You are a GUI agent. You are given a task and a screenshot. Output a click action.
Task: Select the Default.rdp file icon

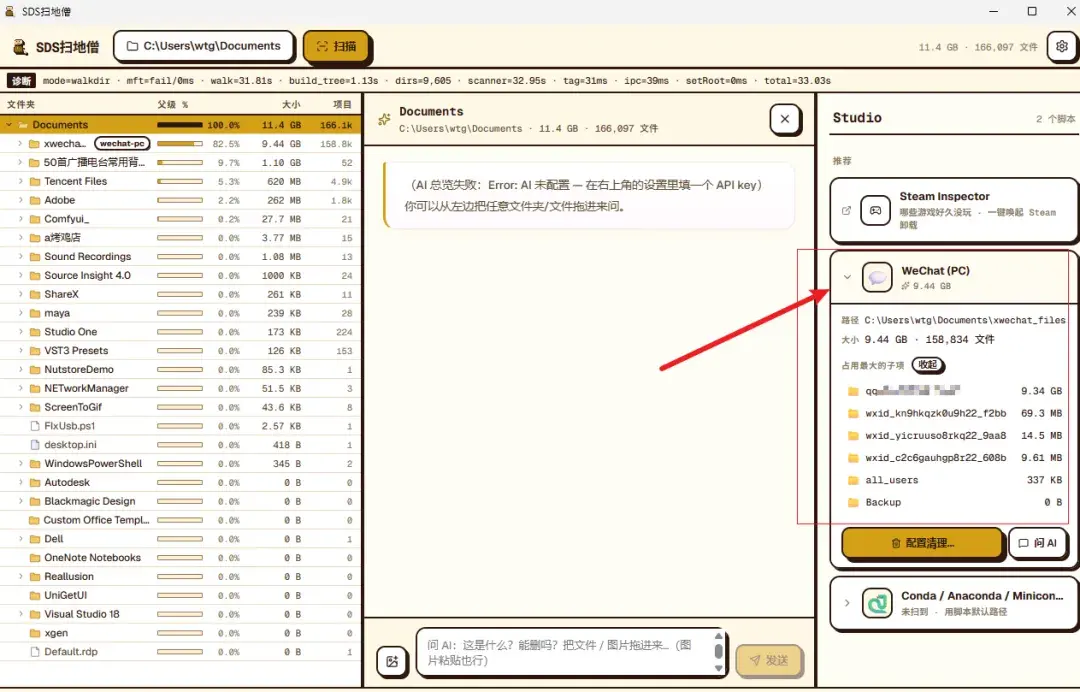point(34,651)
